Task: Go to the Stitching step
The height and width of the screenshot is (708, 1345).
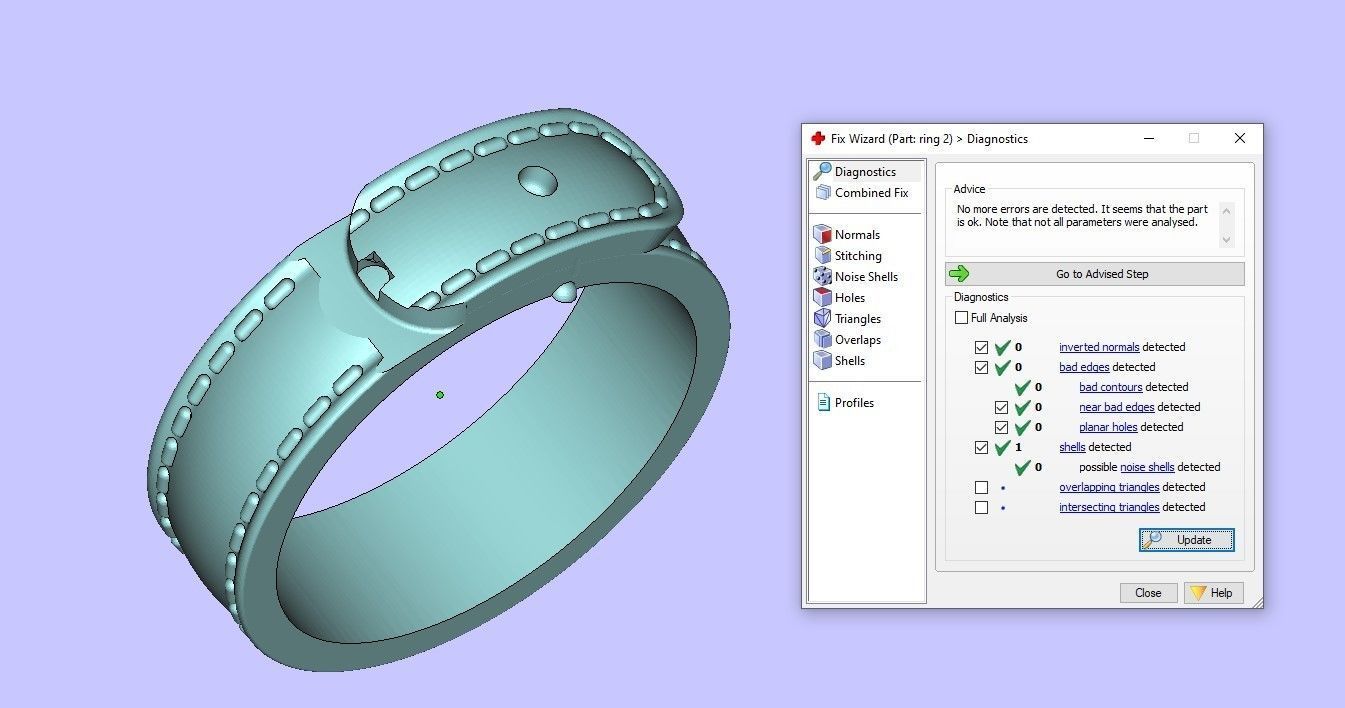Action: pos(858,256)
